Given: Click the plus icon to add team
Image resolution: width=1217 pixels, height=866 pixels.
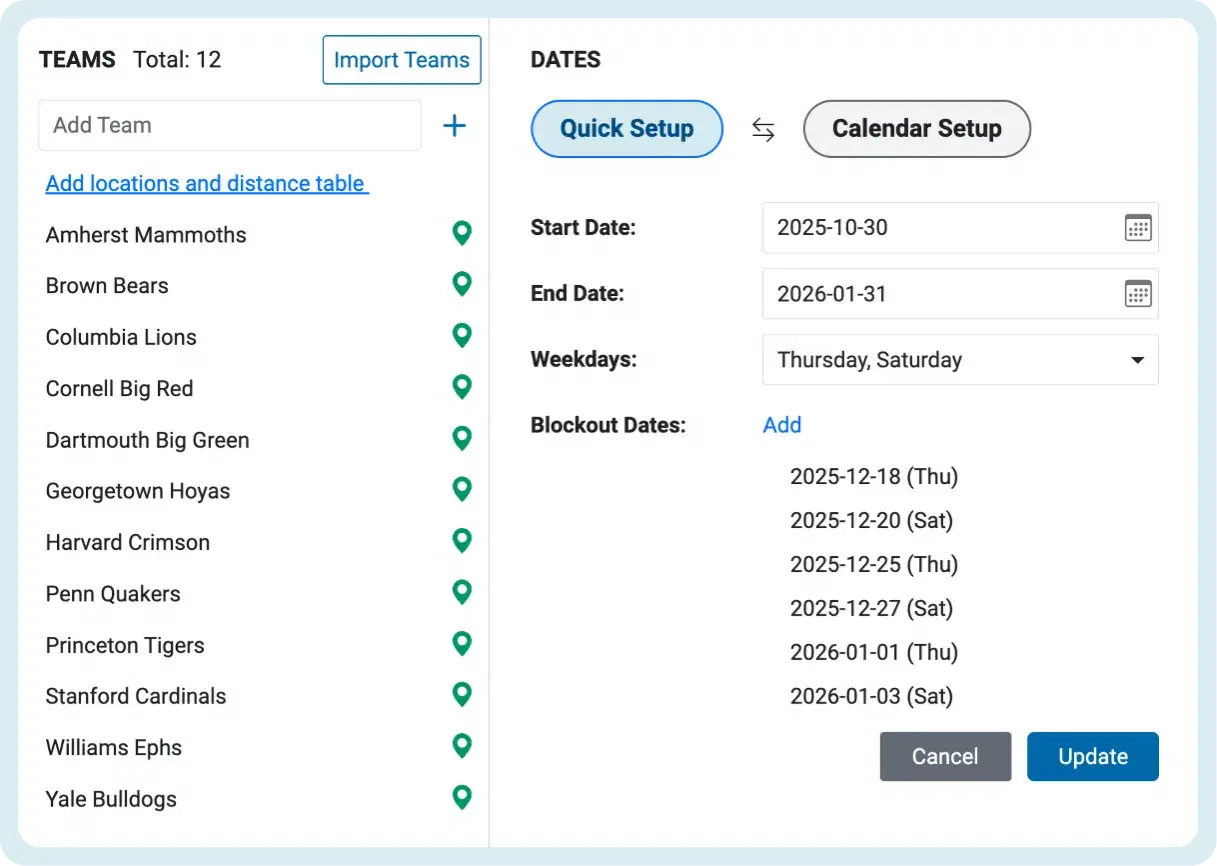Looking at the screenshot, I should tap(454, 125).
